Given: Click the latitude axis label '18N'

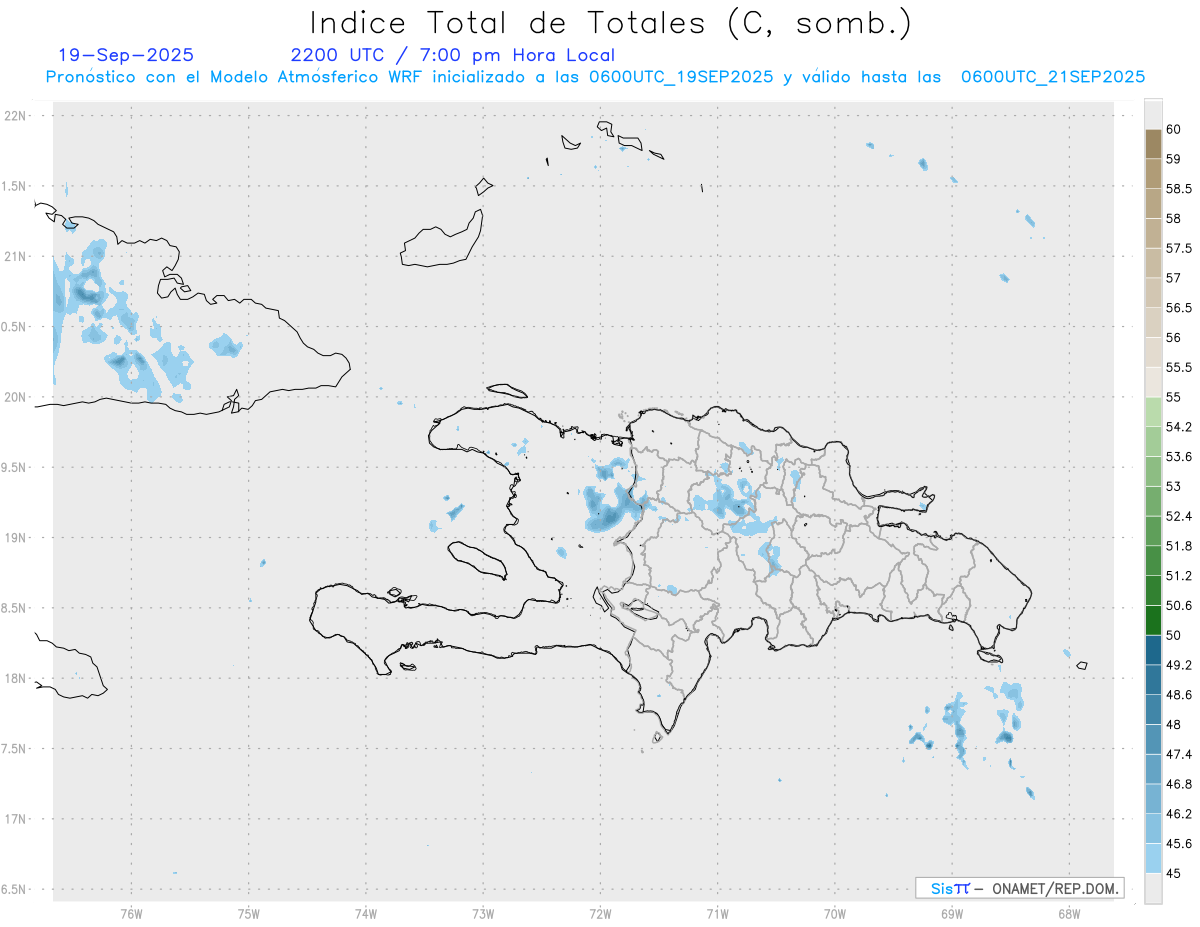Looking at the screenshot, I should coord(17,678).
